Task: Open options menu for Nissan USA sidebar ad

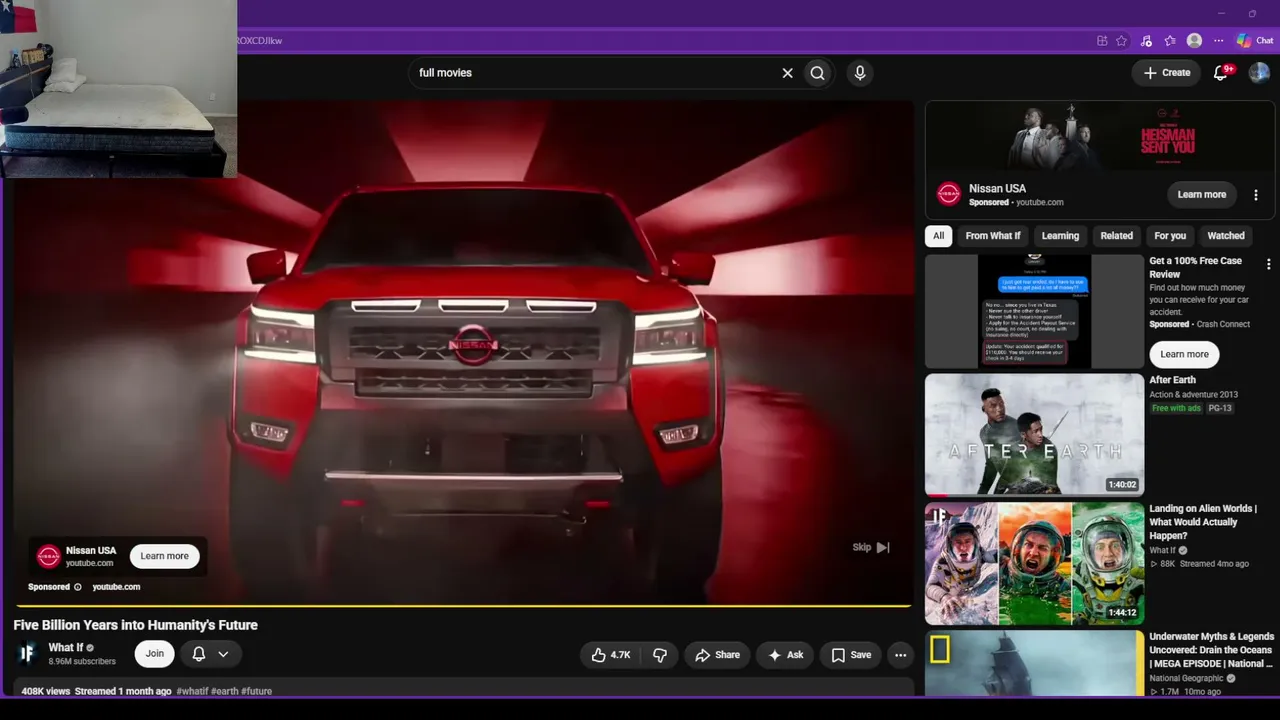Action: click(1256, 195)
